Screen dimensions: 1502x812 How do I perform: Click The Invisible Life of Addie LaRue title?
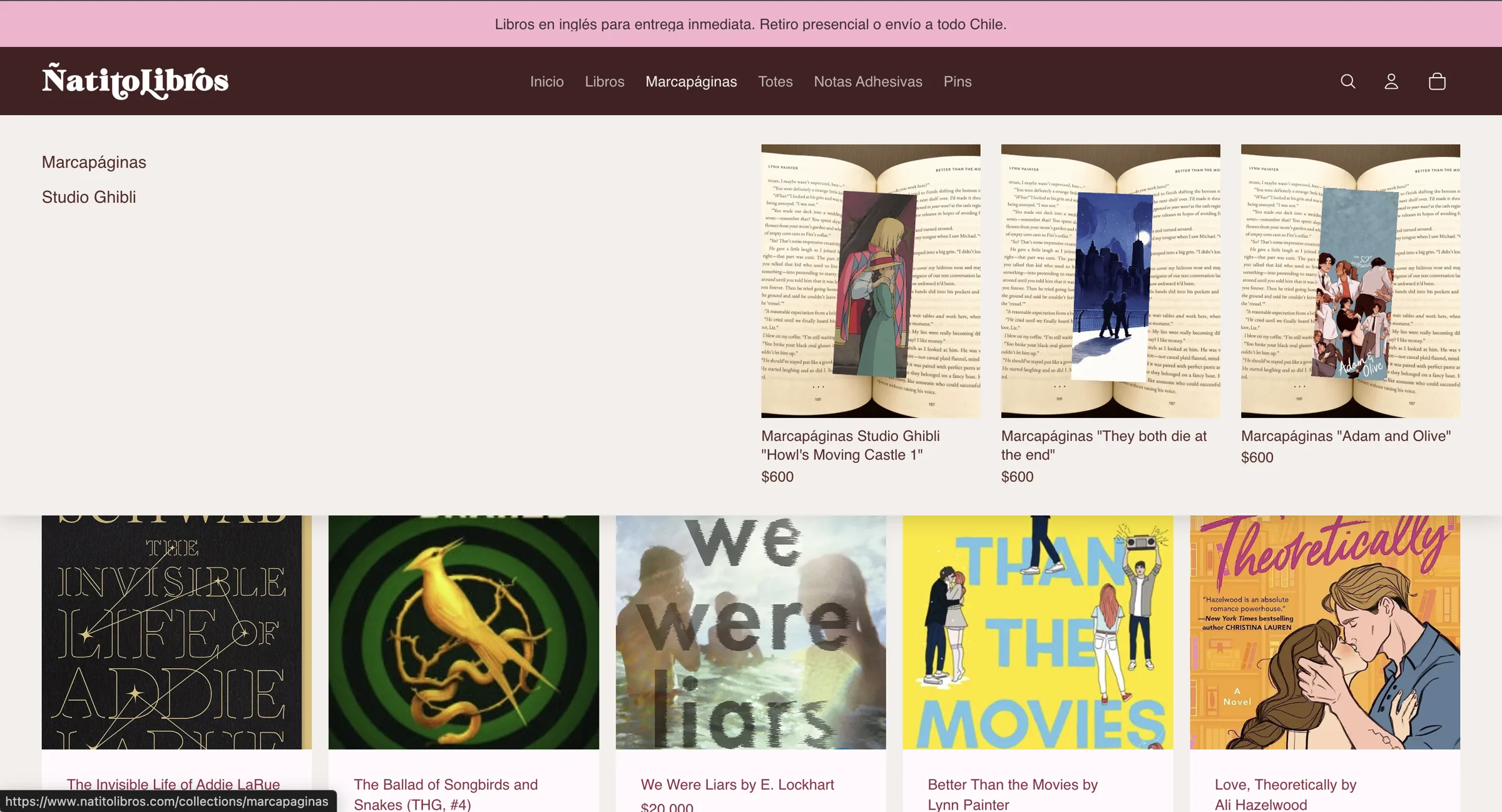click(173, 784)
